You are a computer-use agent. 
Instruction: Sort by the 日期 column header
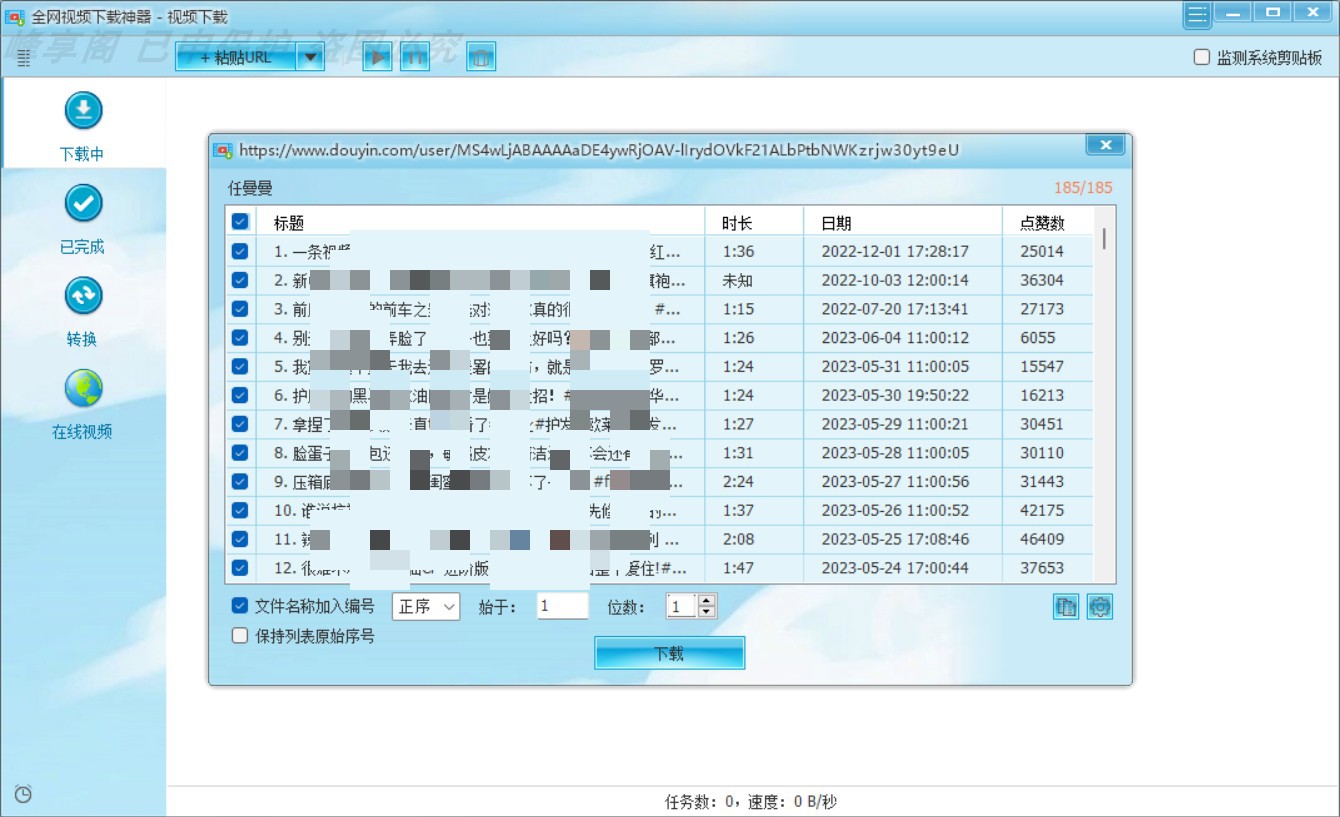tap(904, 223)
